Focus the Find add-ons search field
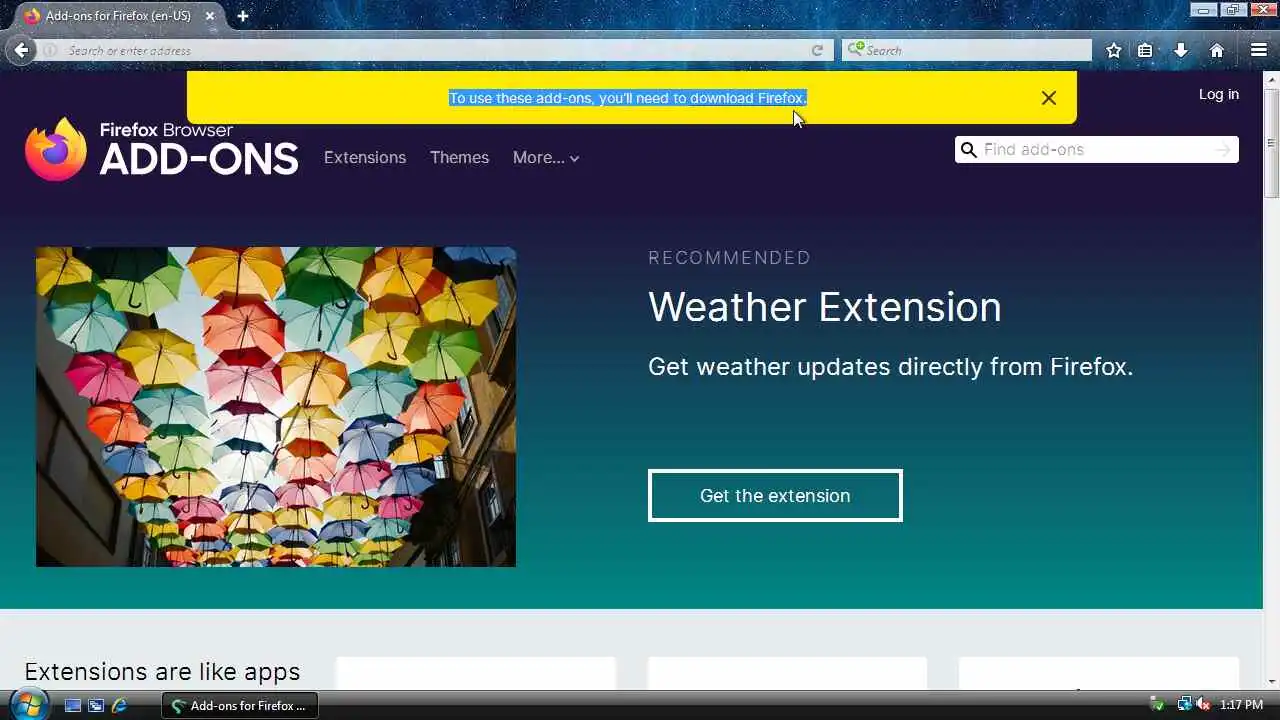The height and width of the screenshot is (720, 1280). click(1096, 150)
